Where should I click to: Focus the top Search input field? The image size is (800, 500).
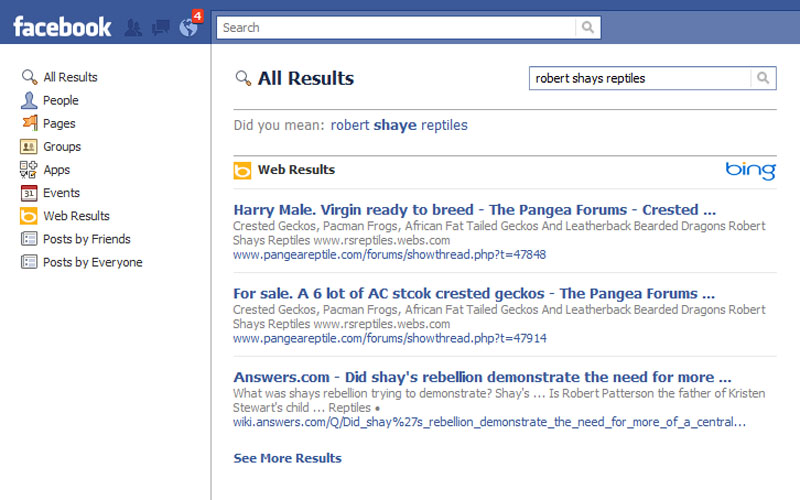396,27
